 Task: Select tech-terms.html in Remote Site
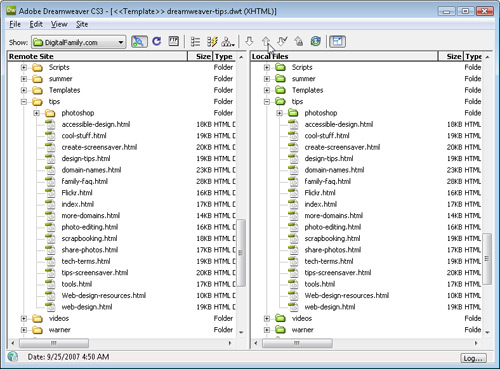point(86,261)
